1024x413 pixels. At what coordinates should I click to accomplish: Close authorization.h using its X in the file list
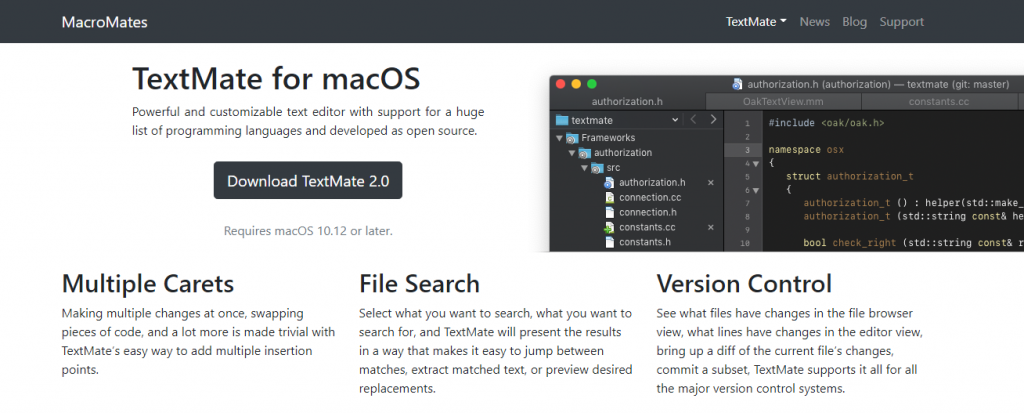click(710, 183)
